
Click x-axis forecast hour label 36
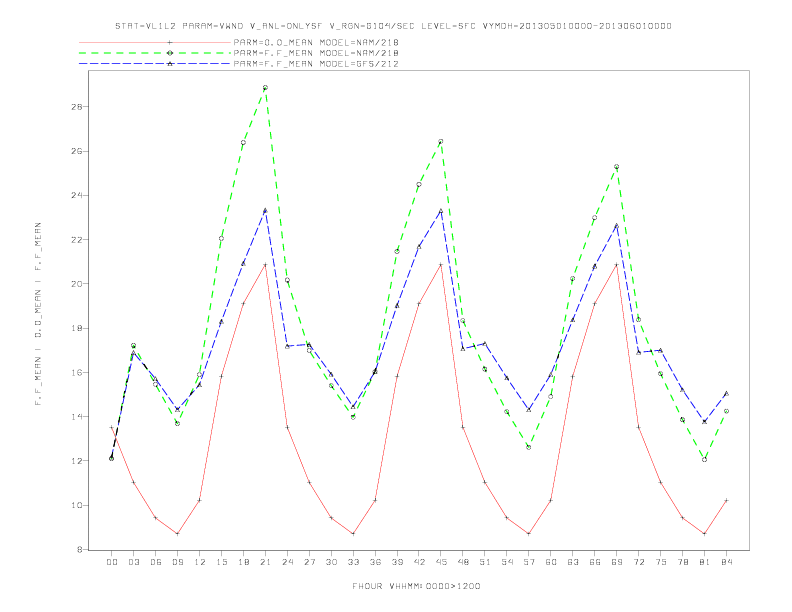pos(375,562)
